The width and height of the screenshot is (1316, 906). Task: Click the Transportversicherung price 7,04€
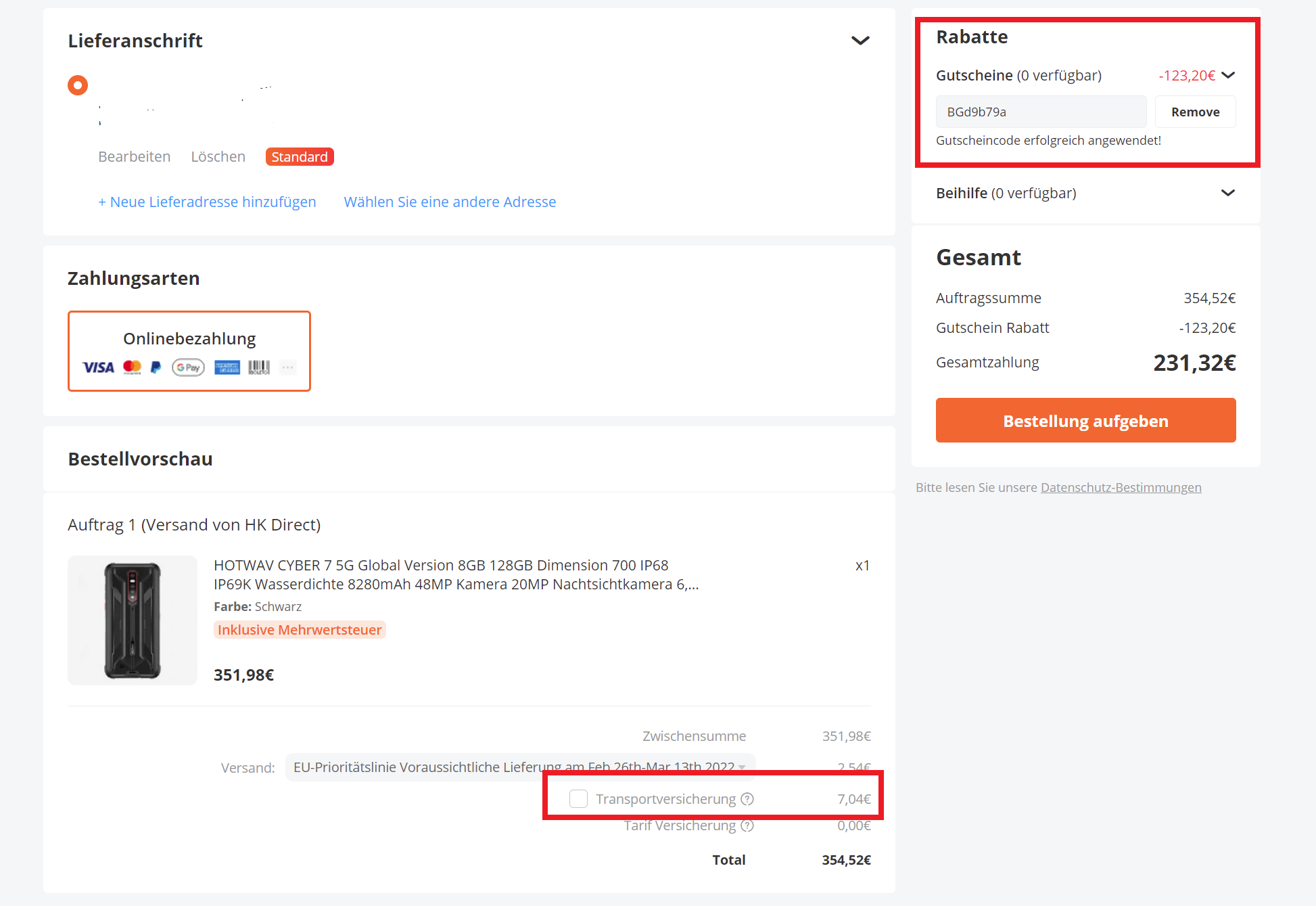coord(853,799)
